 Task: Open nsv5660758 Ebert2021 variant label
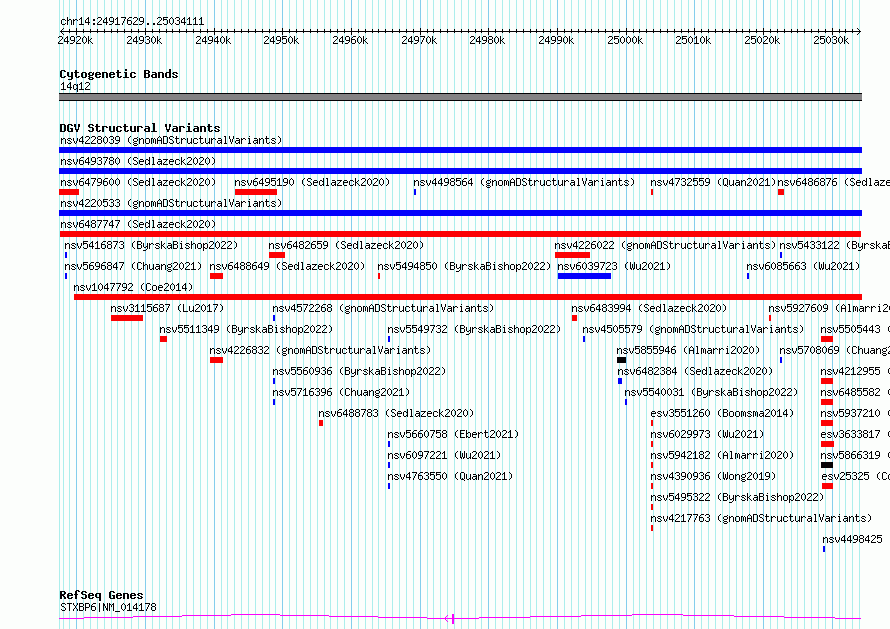(454, 434)
